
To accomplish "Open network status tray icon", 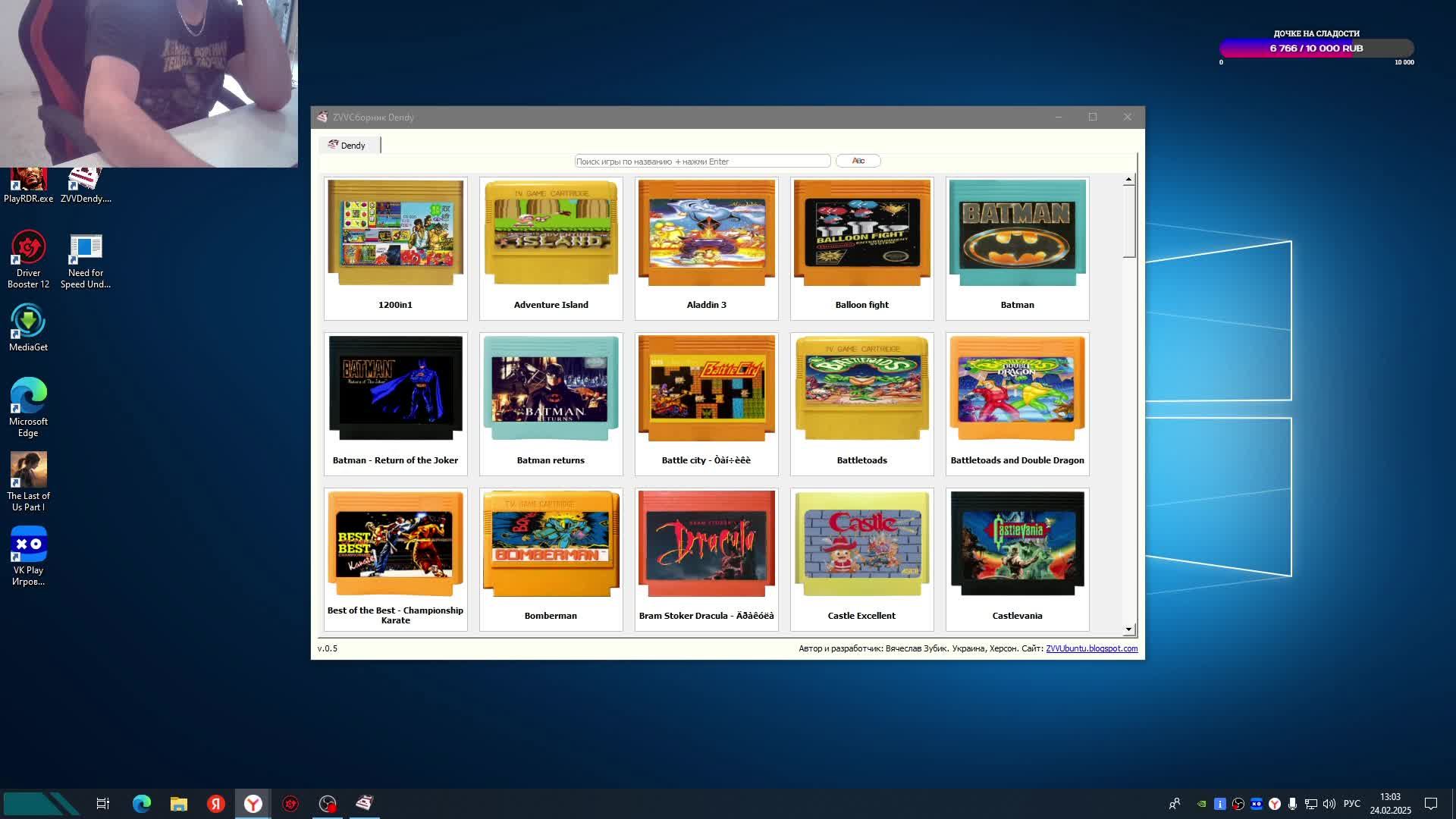I will point(1311,804).
